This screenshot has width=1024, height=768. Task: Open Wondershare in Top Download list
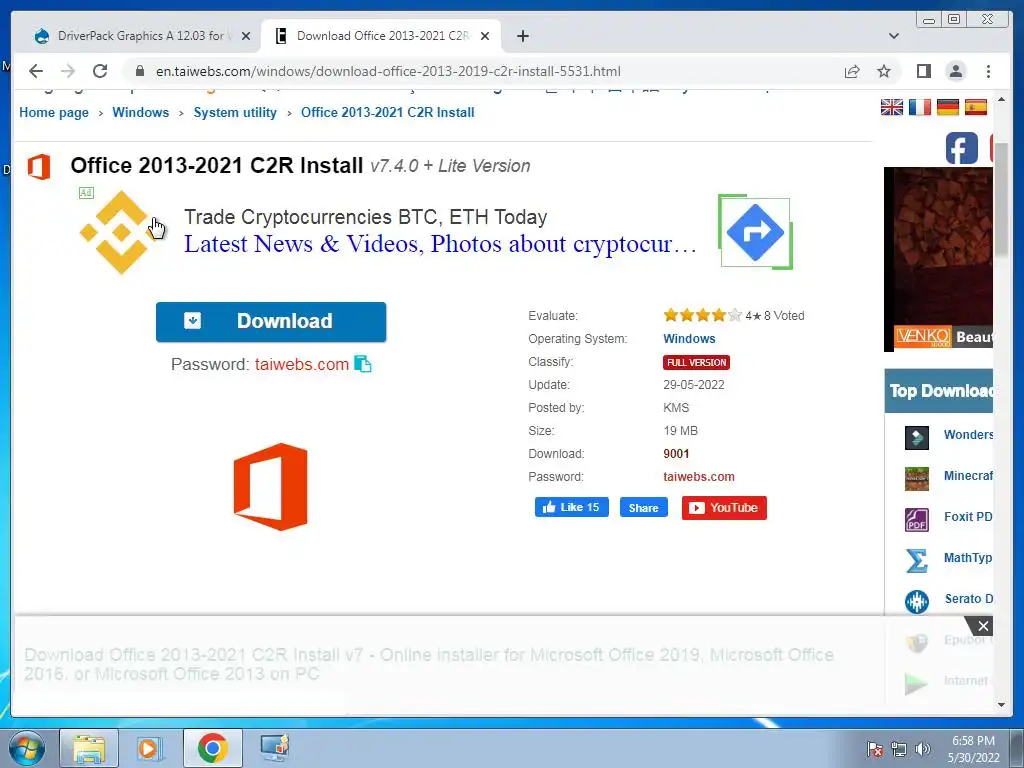[x=968, y=434]
